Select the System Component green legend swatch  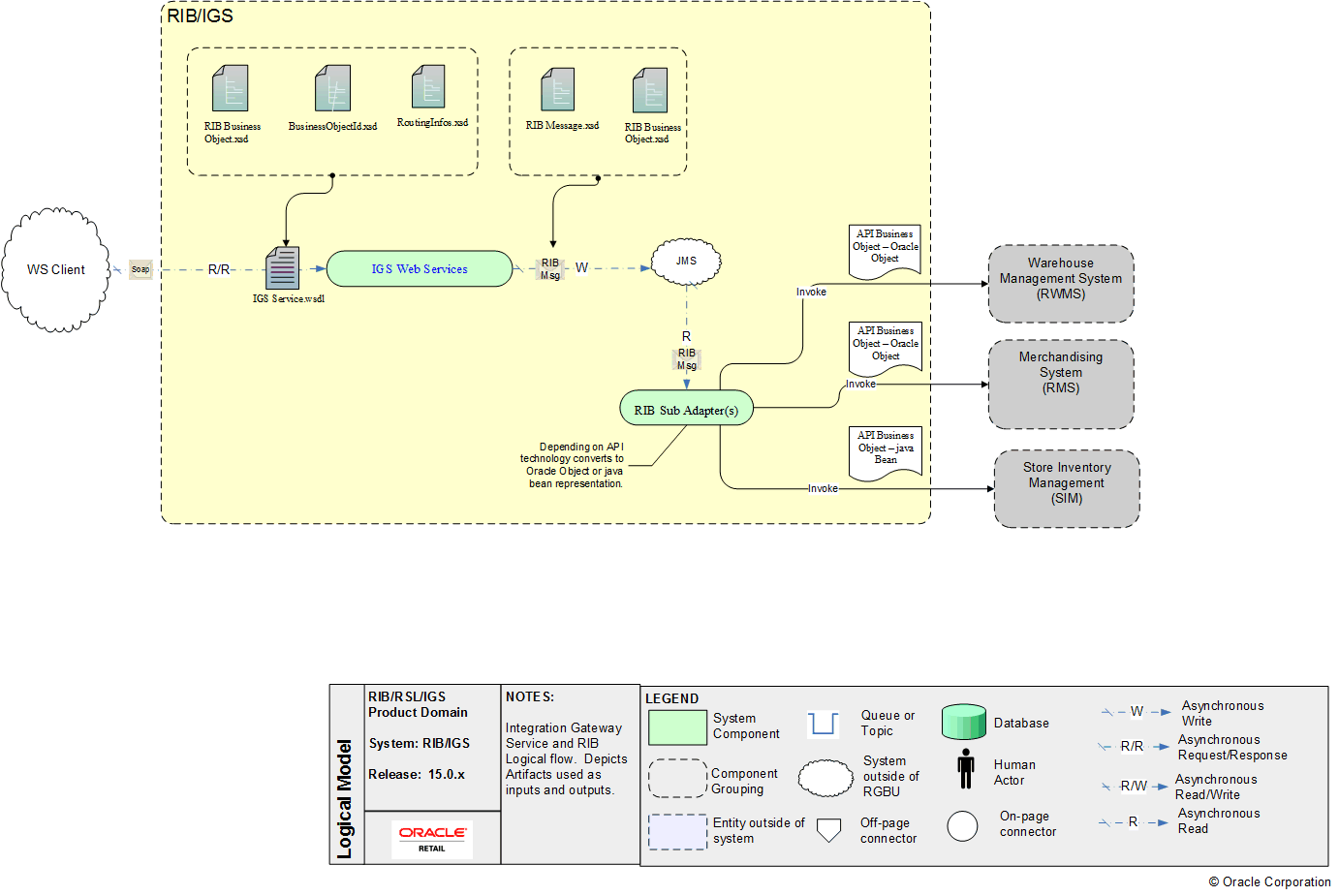coord(677,726)
